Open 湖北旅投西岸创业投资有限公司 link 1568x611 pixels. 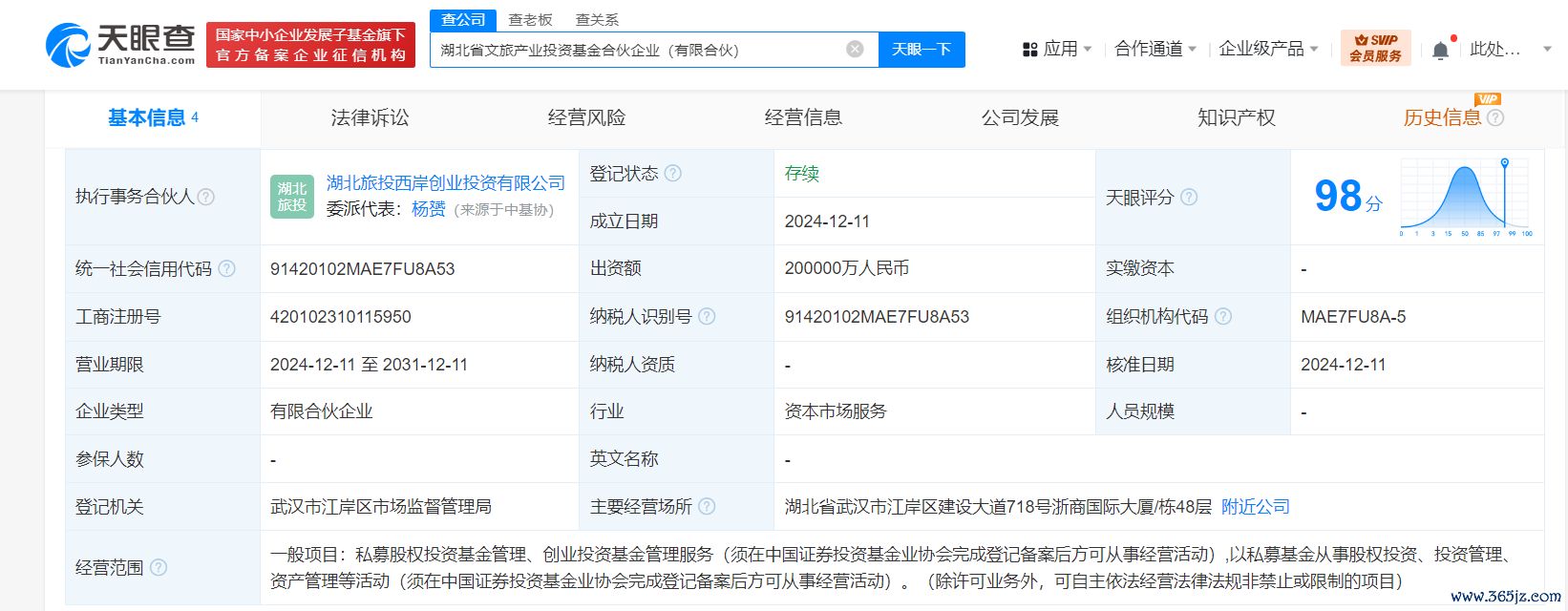coord(446,182)
